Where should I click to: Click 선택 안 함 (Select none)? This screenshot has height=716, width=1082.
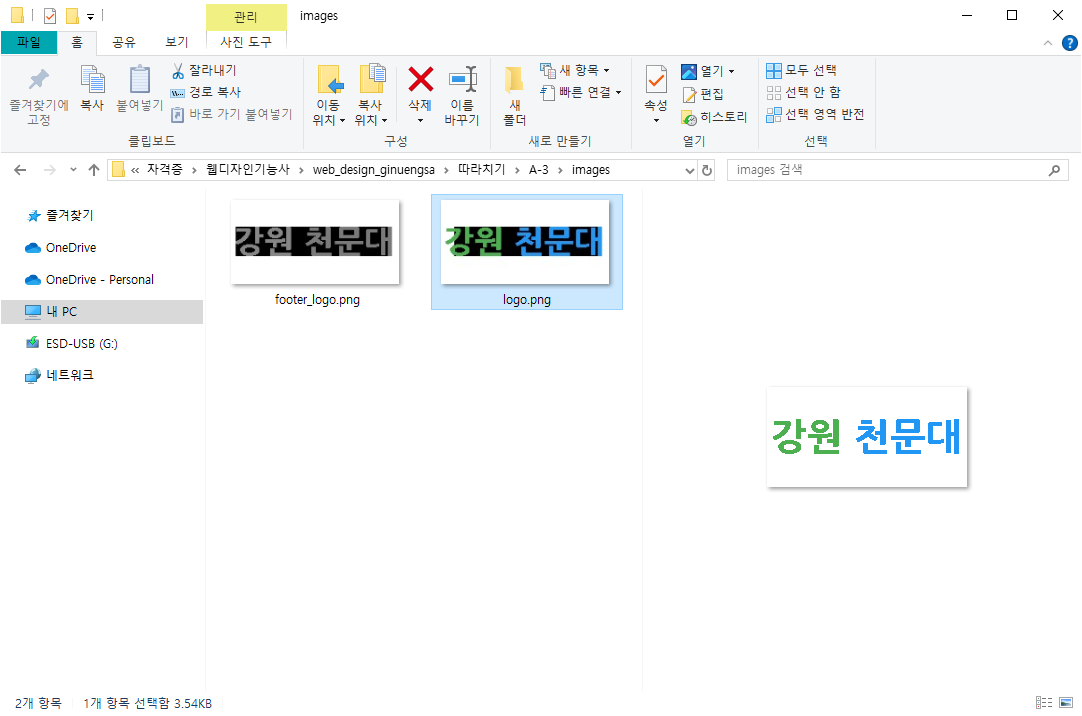[804, 92]
